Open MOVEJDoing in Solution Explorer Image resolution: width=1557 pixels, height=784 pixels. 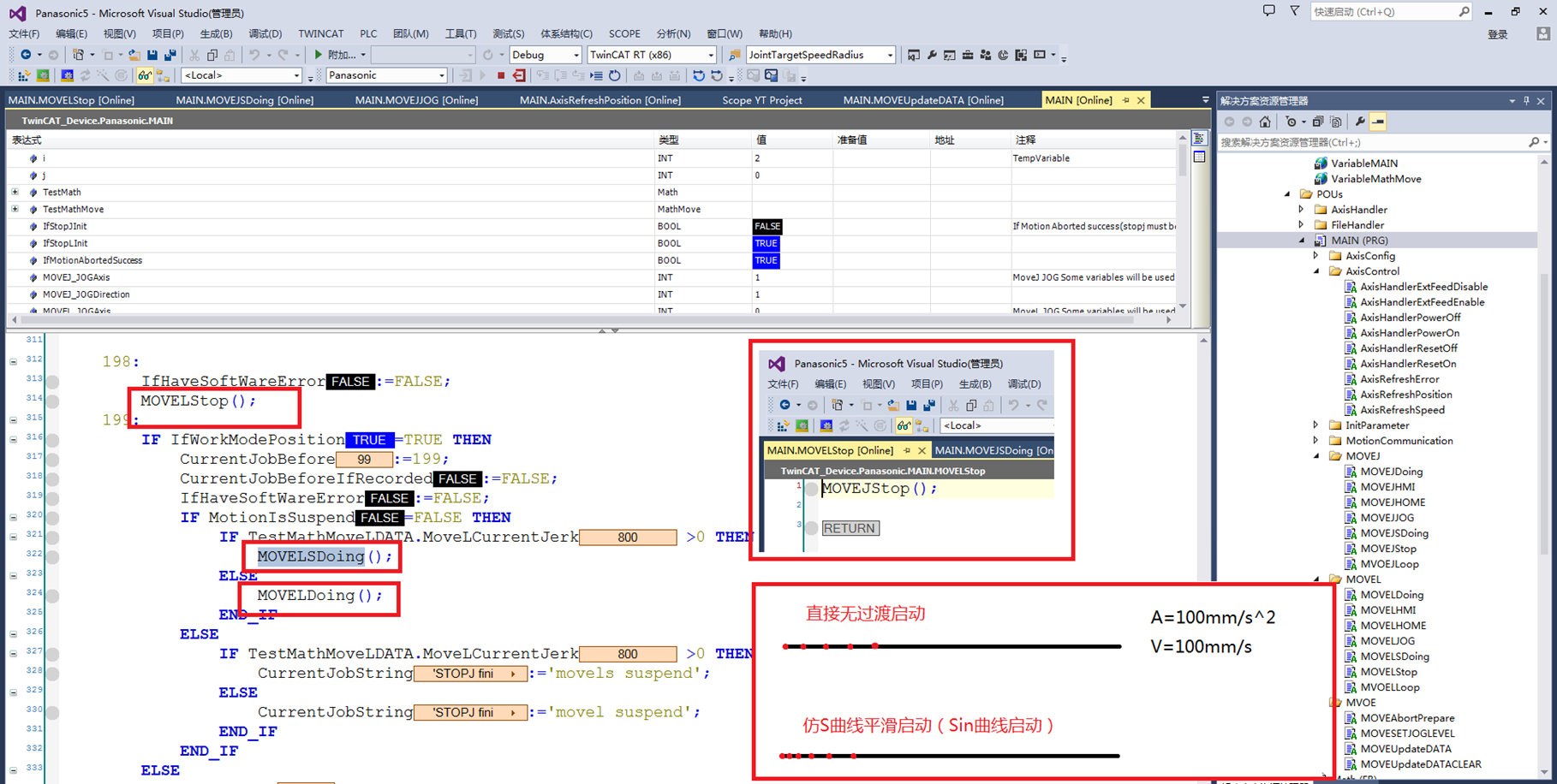click(x=1392, y=472)
